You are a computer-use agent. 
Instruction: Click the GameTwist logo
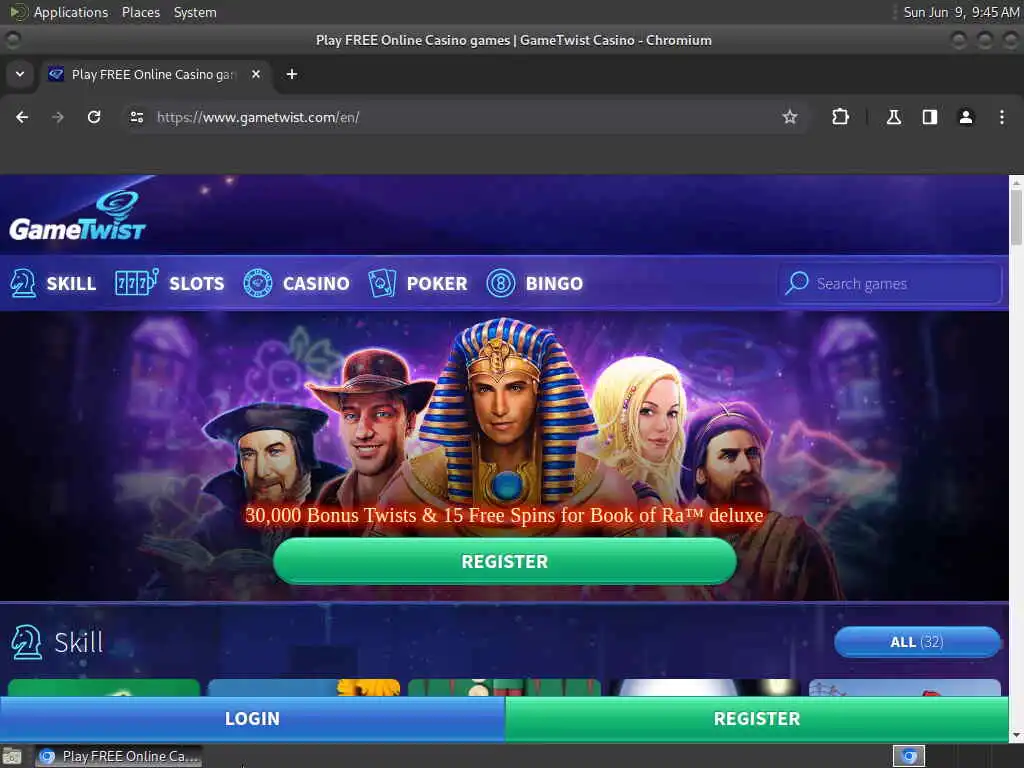tap(77, 216)
